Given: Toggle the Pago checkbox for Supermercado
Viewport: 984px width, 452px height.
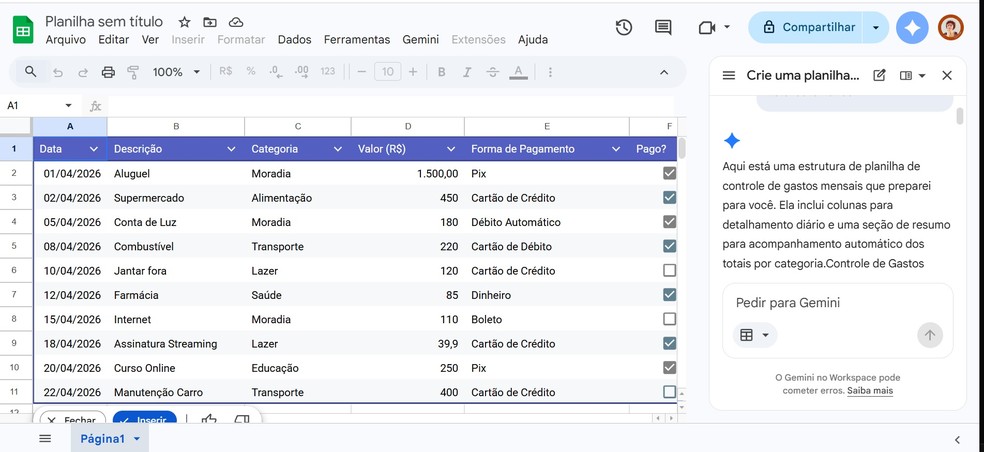Looking at the screenshot, I should point(670,198).
